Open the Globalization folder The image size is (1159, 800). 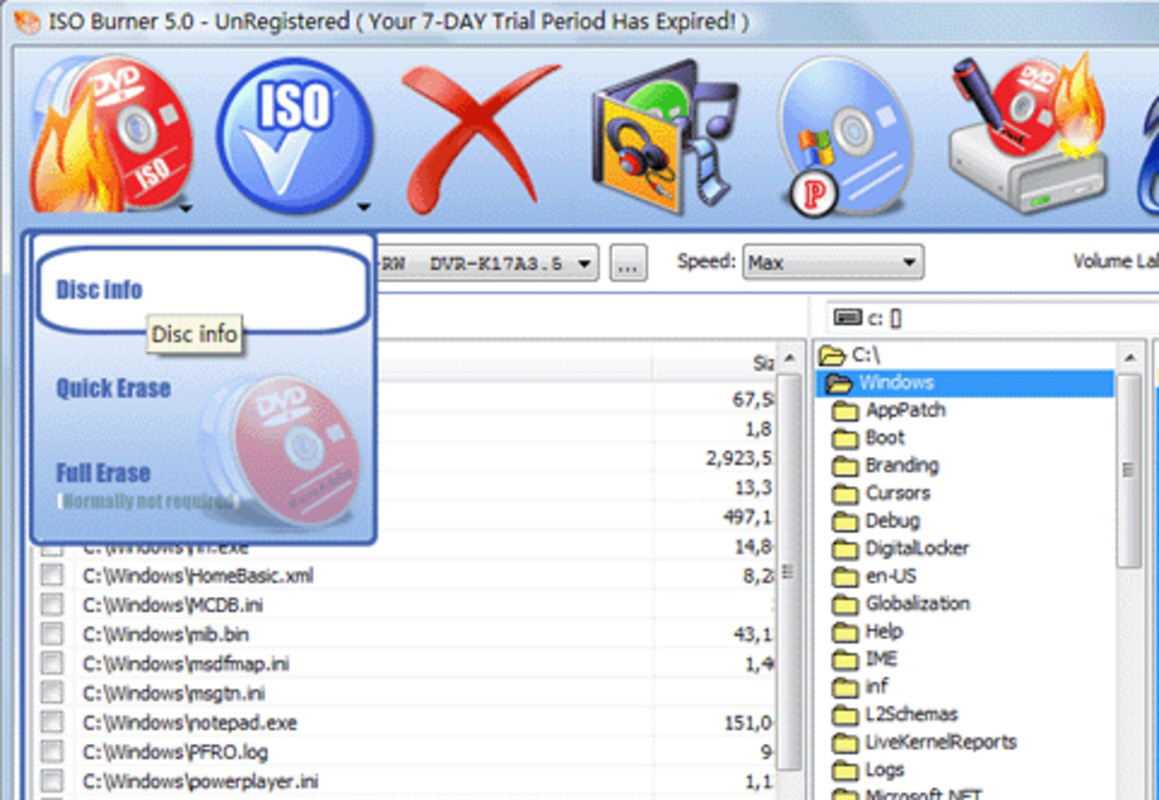tap(901, 604)
